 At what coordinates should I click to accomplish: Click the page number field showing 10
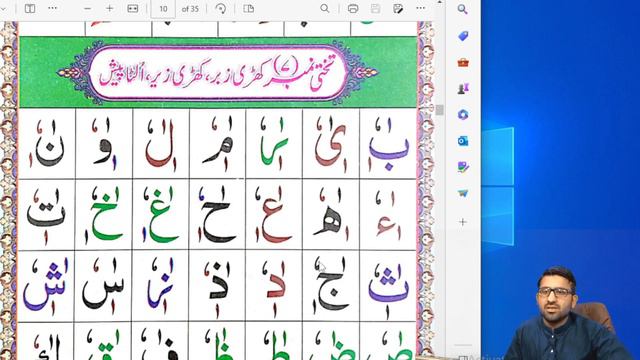tap(163, 9)
